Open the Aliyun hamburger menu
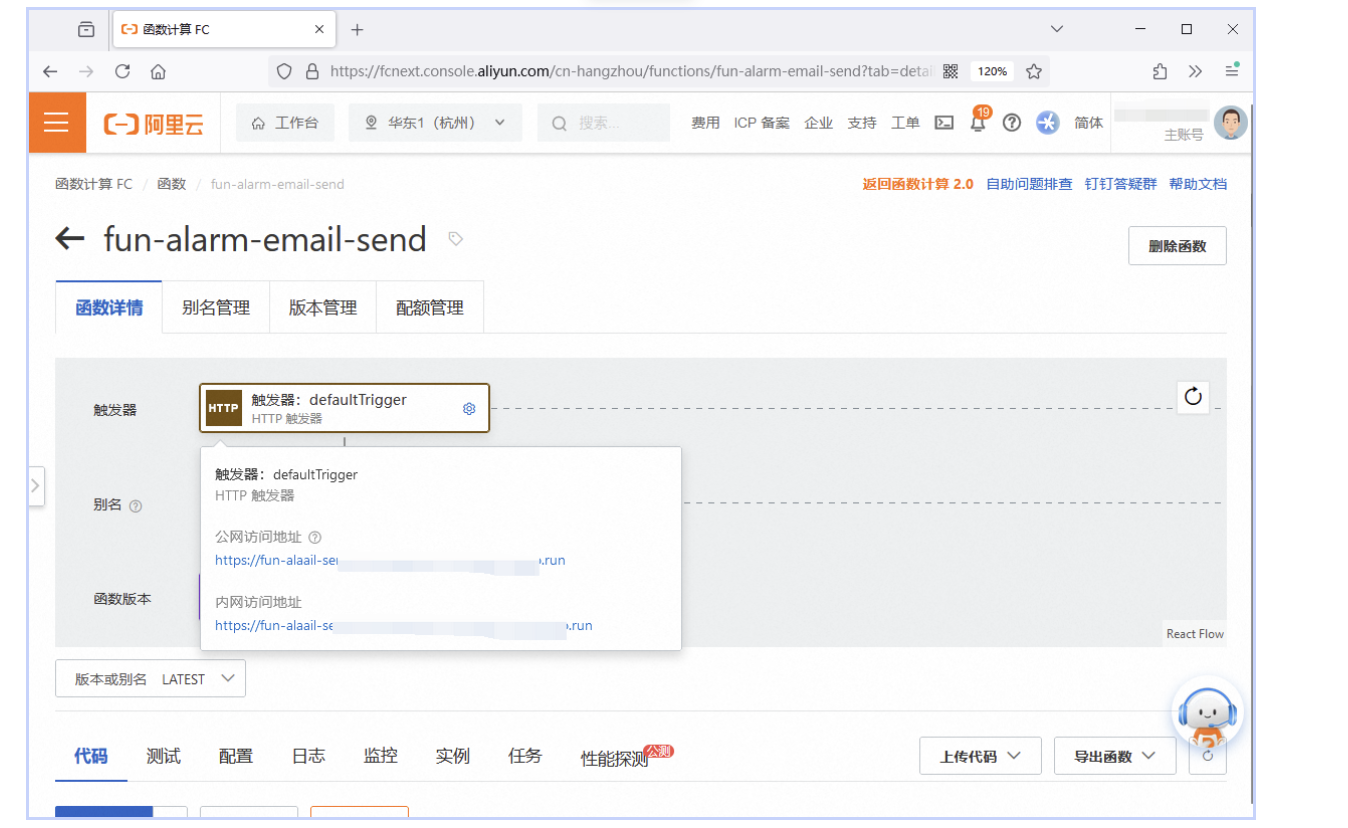The height and width of the screenshot is (828, 1348). 57,123
